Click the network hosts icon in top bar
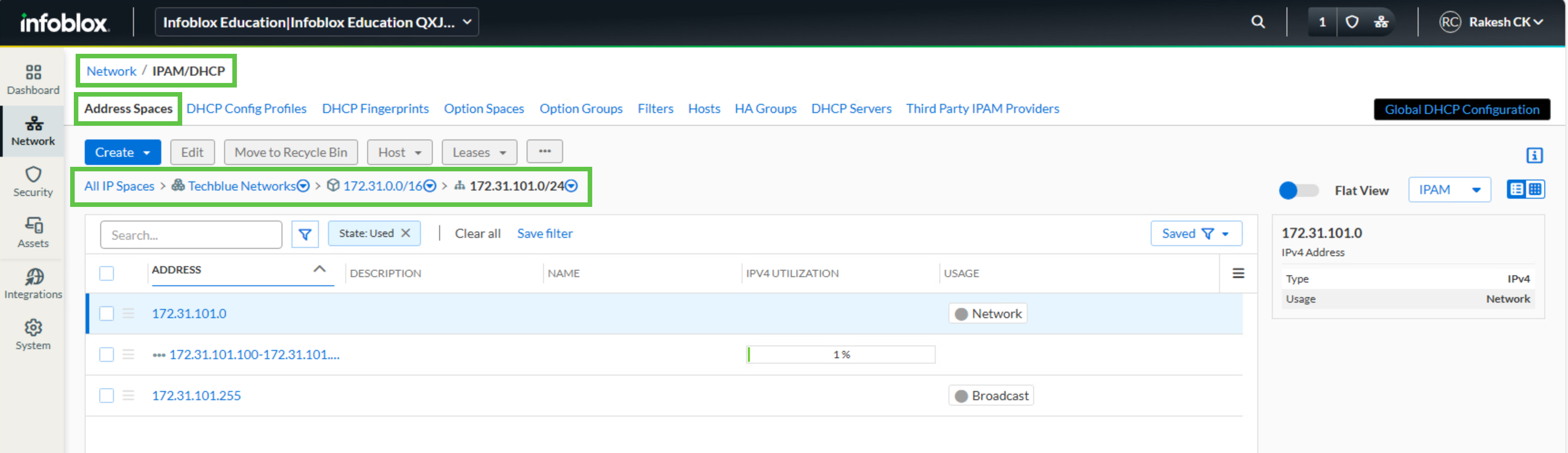 click(x=1381, y=22)
